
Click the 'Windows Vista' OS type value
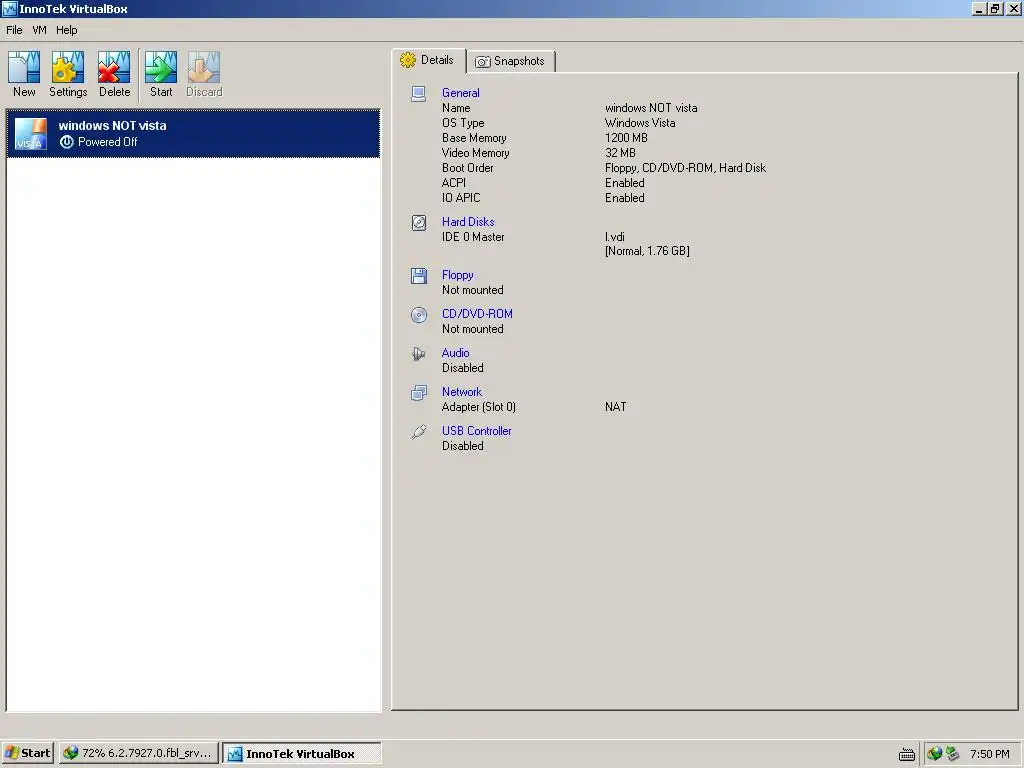[x=640, y=123]
